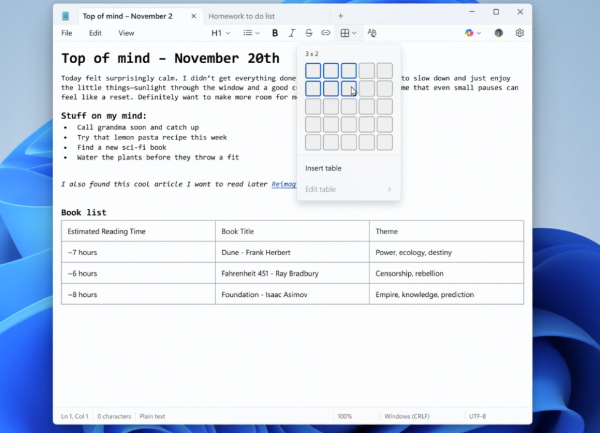Viewport: 600px width, 433px height.
Task: Click the 100% zoom status
Action: pyautogui.click(x=345, y=416)
